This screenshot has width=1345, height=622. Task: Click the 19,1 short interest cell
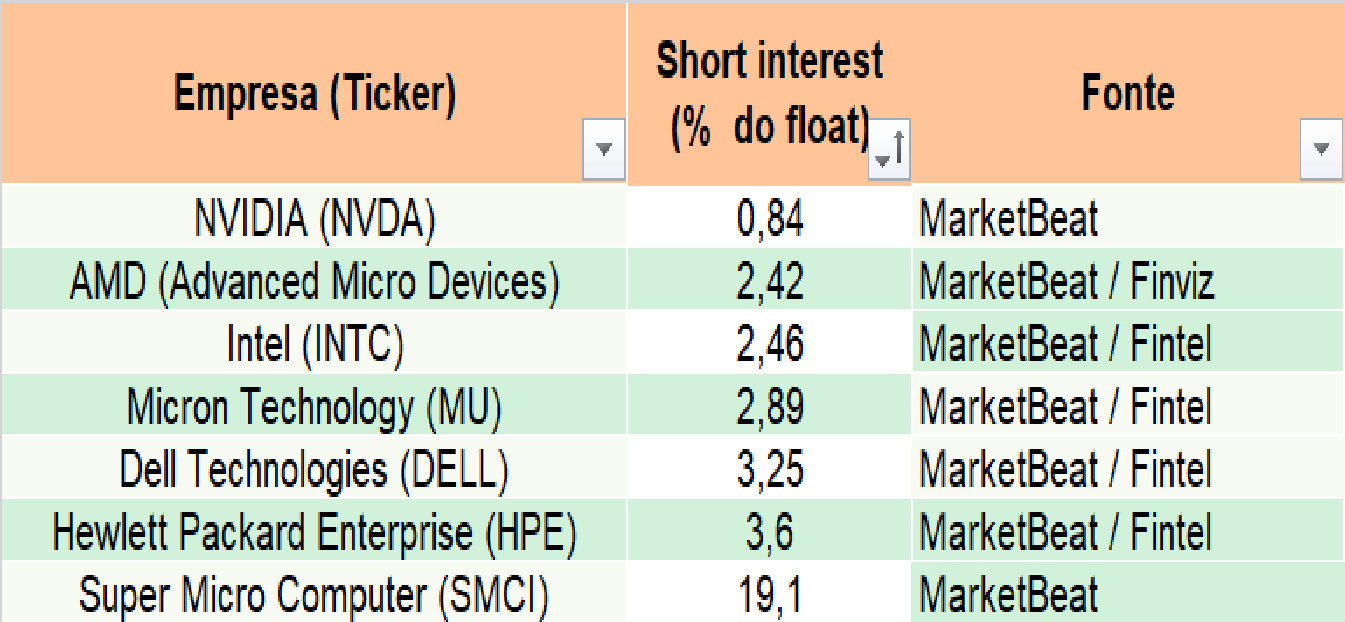(769, 595)
